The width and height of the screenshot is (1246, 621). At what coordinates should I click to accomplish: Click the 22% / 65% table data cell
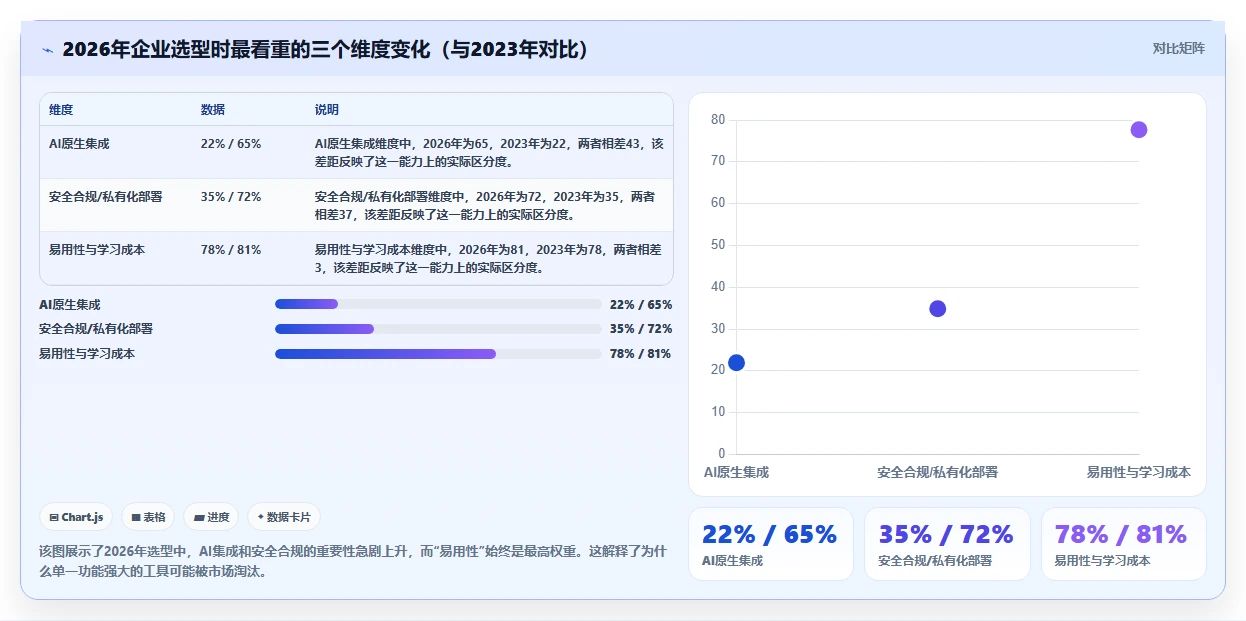point(231,143)
